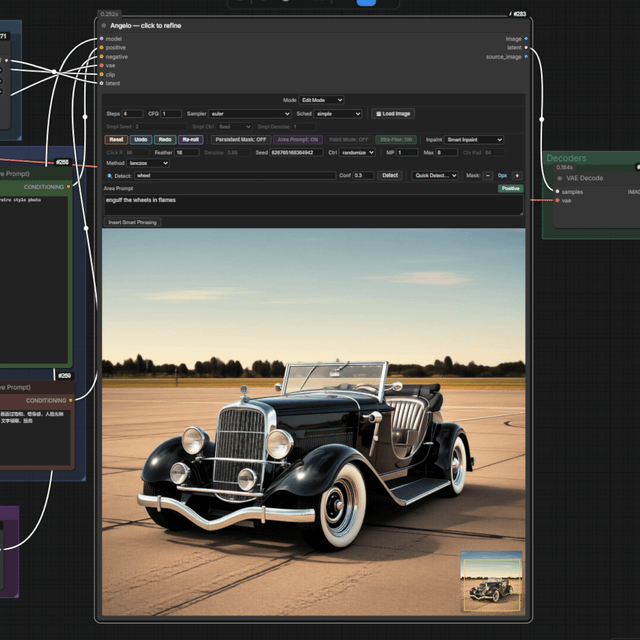
Task: Open the Inpaint Smart Inpaint dropdown
Action: 473,140
